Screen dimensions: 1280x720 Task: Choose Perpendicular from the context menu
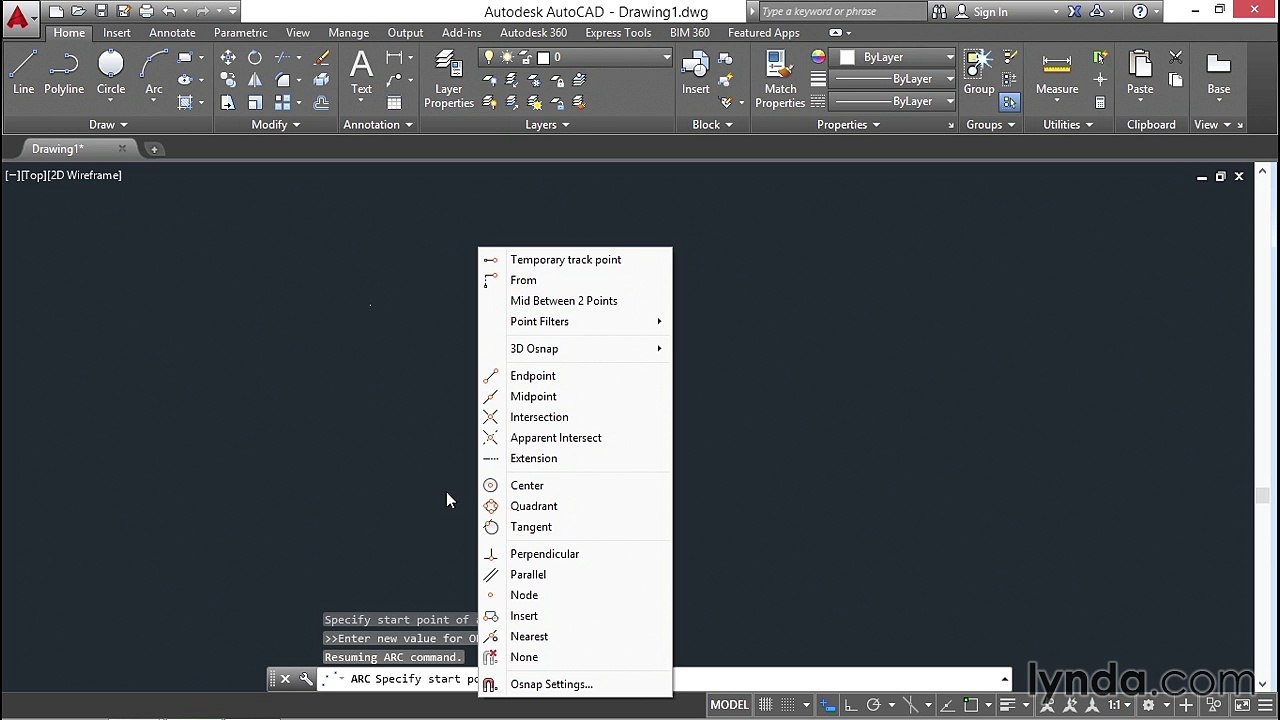(575, 554)
